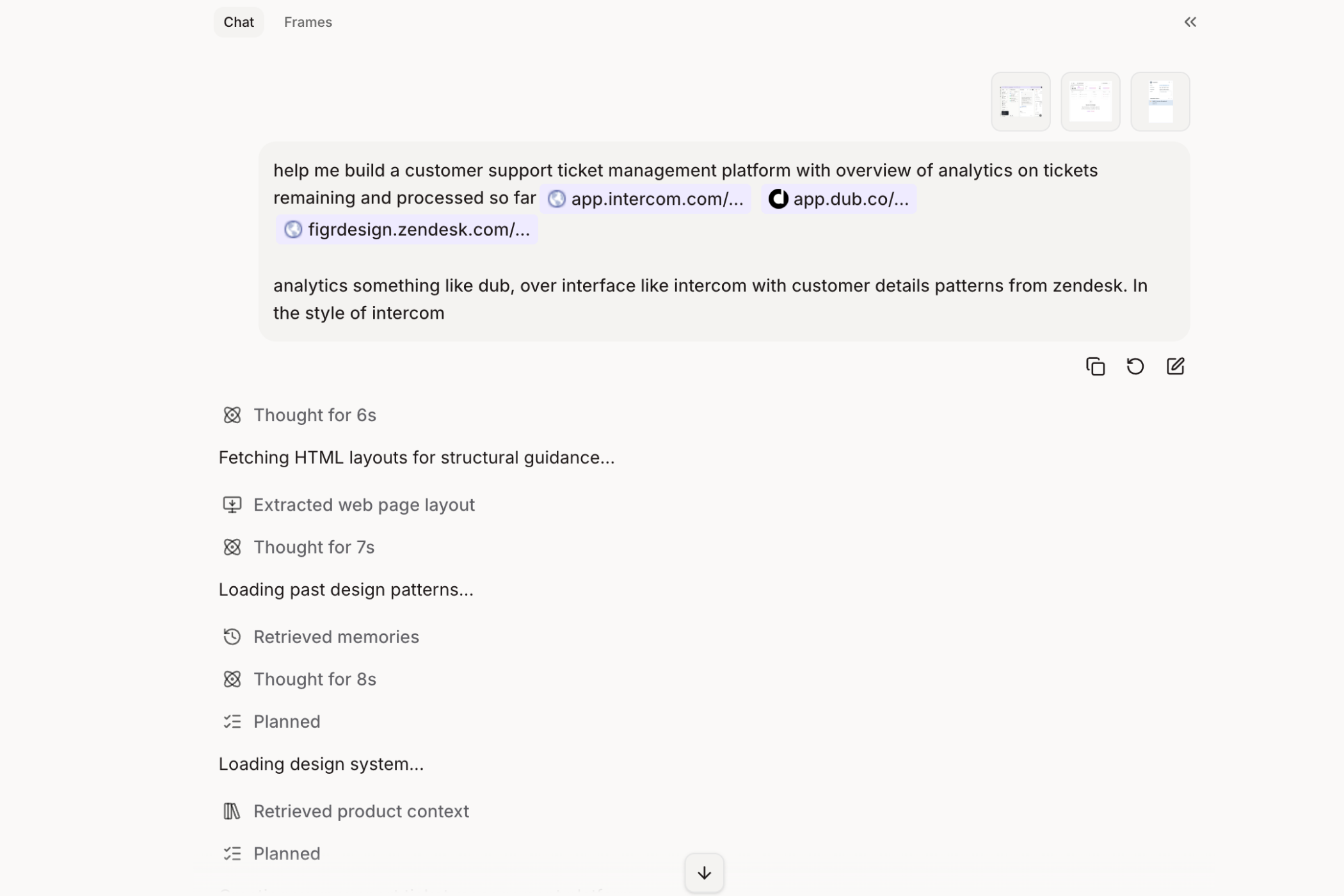The width and height of the screenshot is (1344, 896).
Task: Click the Retrieved product context library icon
Action: point(232,811)
